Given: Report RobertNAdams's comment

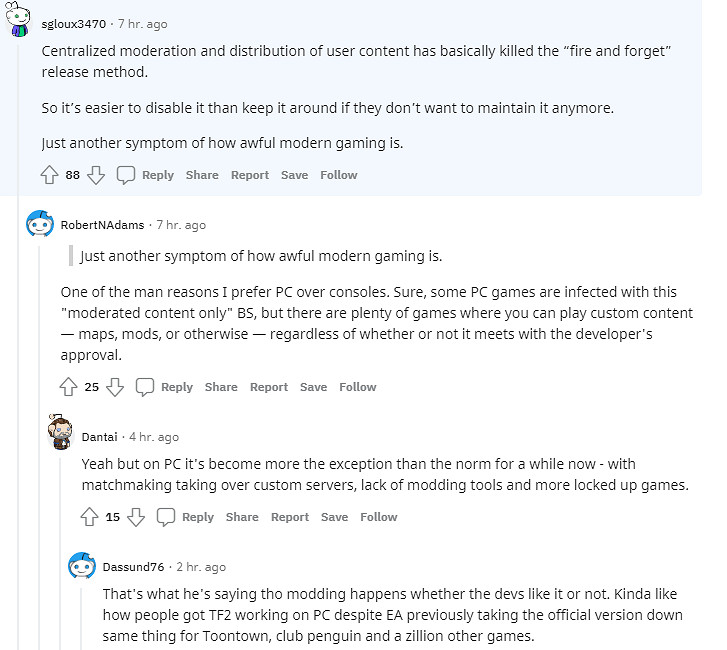Looking at the screenshot, I should pyautogui.click(x=269, y=387).
